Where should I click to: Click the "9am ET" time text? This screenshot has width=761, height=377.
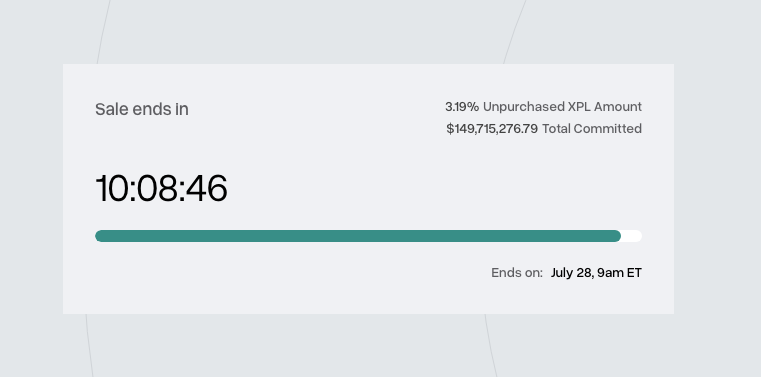tap(619, 273)
